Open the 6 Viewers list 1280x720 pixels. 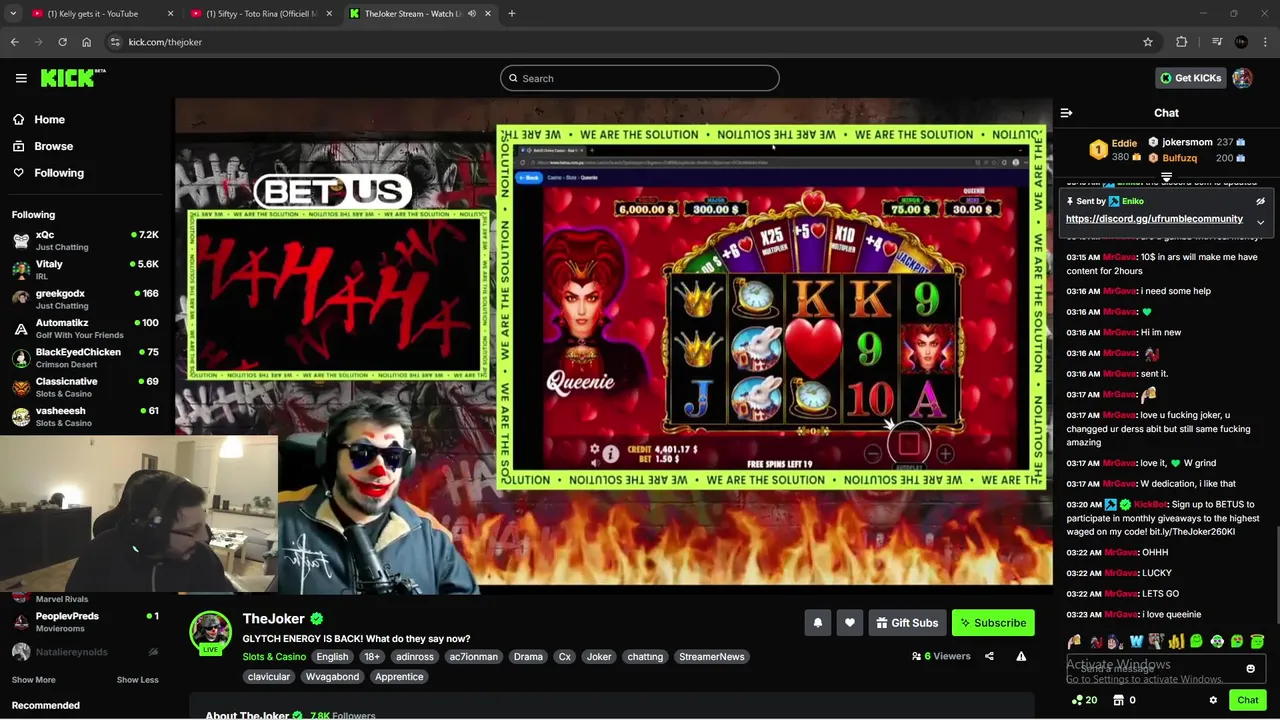(941, 656)
